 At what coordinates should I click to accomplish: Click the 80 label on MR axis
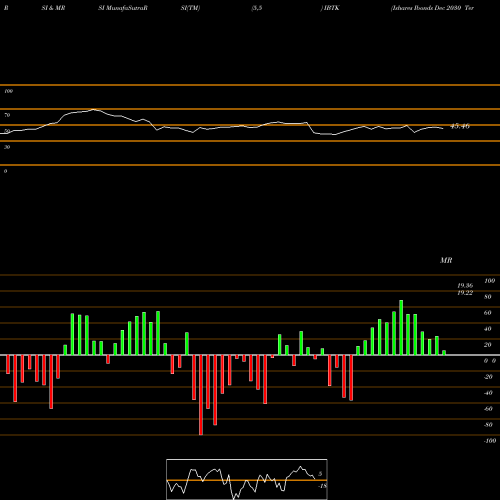point(488,297)
